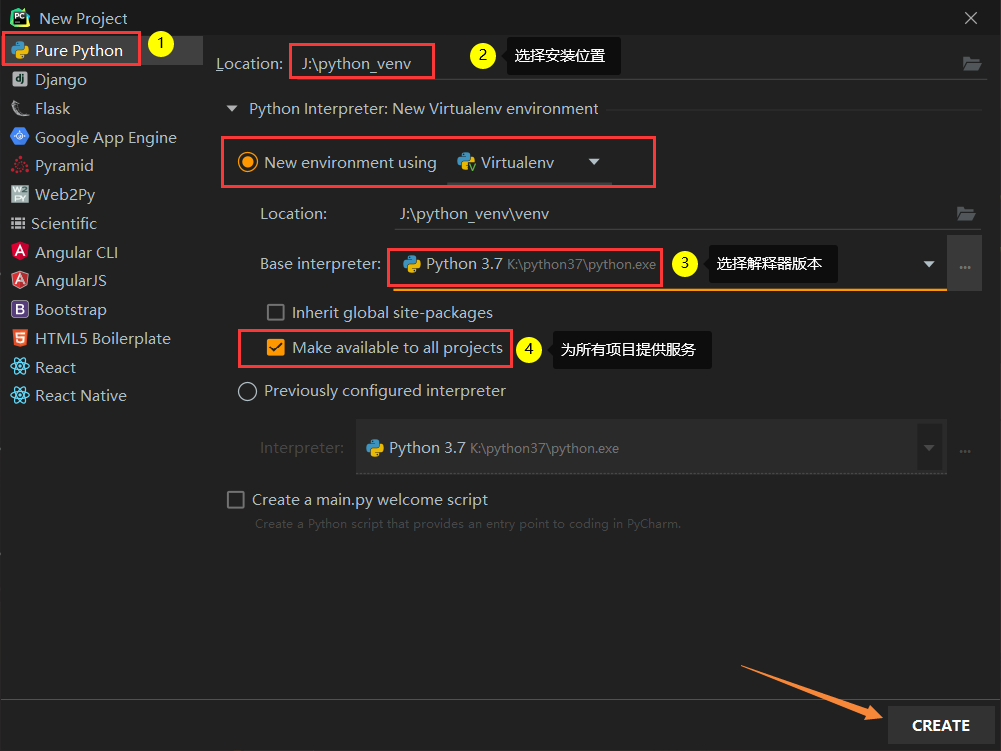Collapse the Python Interpreter section
1001x751 pixels.
point(232,109)
